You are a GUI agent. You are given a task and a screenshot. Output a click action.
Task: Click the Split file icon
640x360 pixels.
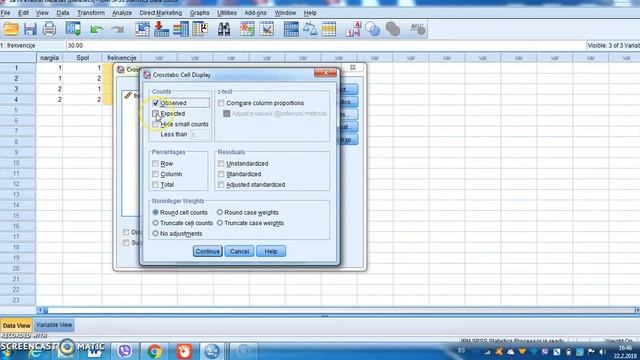coord(291,29)
